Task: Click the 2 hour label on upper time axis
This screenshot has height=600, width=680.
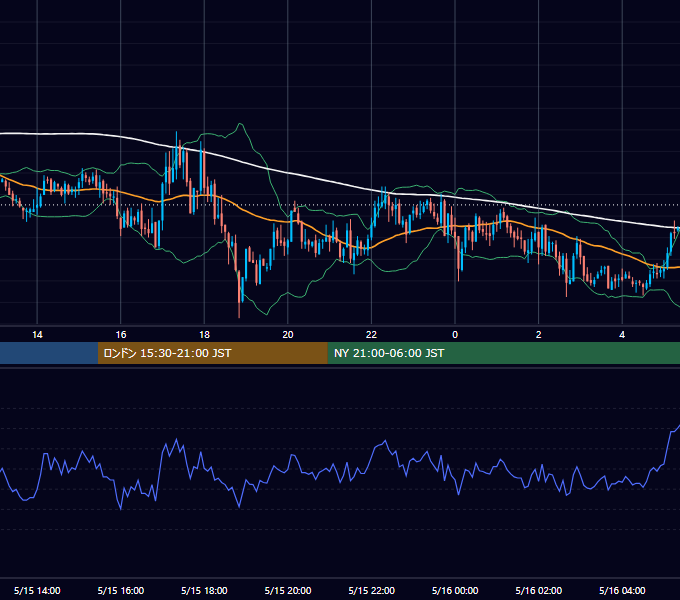Action: [x=539, y=335]
